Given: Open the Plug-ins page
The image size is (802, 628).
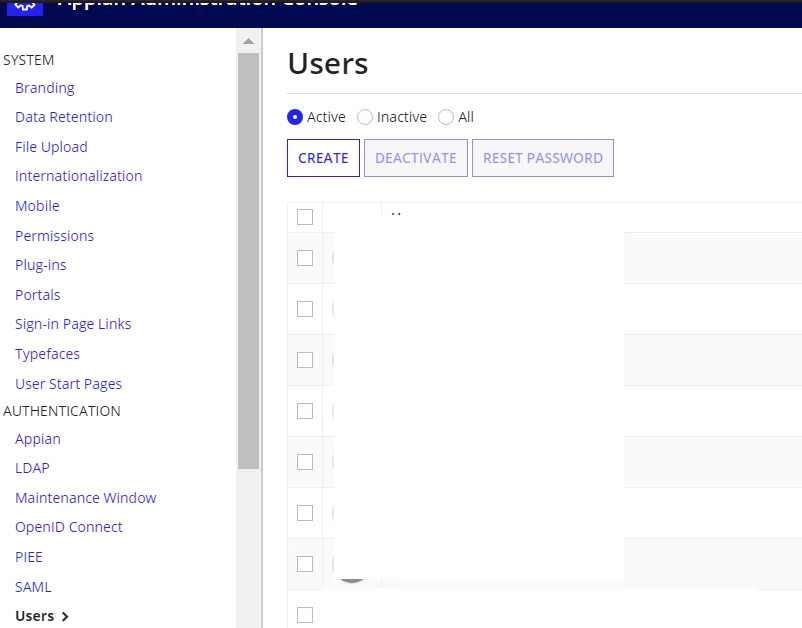Looking at the screenshot, I should click(40, 265).
